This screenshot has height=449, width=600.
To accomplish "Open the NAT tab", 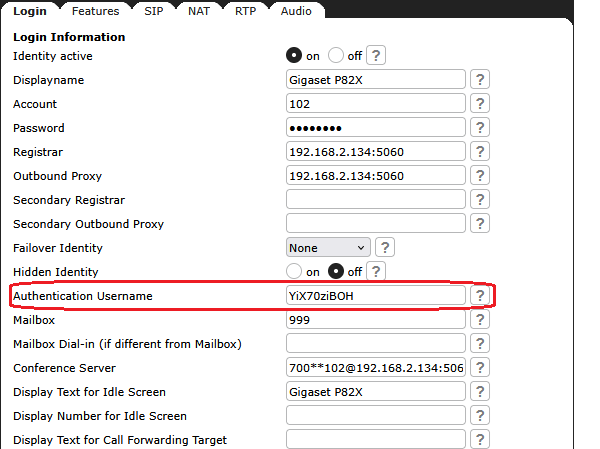I will 199,11.
